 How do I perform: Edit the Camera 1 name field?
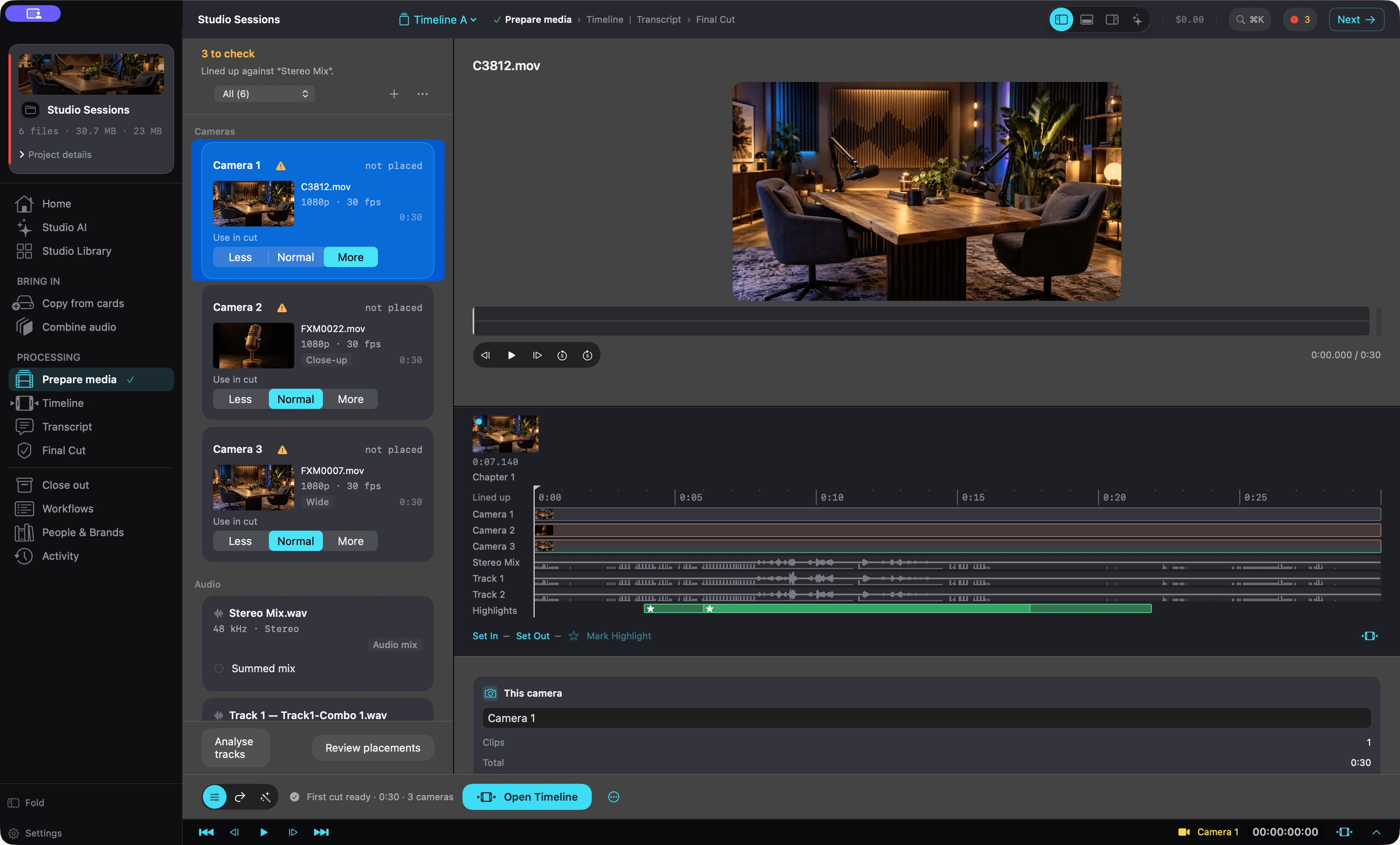pos(927,718)
